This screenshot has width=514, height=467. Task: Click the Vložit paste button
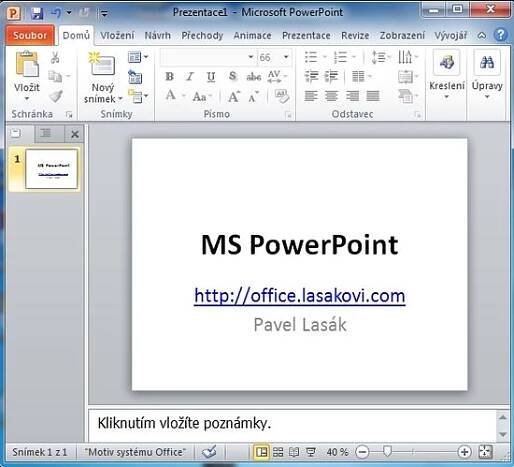[x=27, y=76]
